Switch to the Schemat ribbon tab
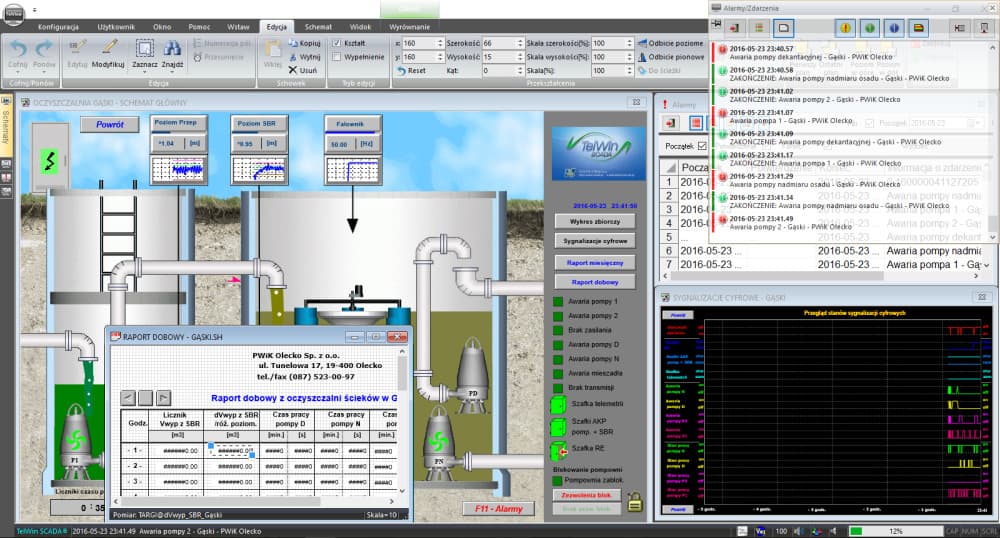 coord(318,27)
